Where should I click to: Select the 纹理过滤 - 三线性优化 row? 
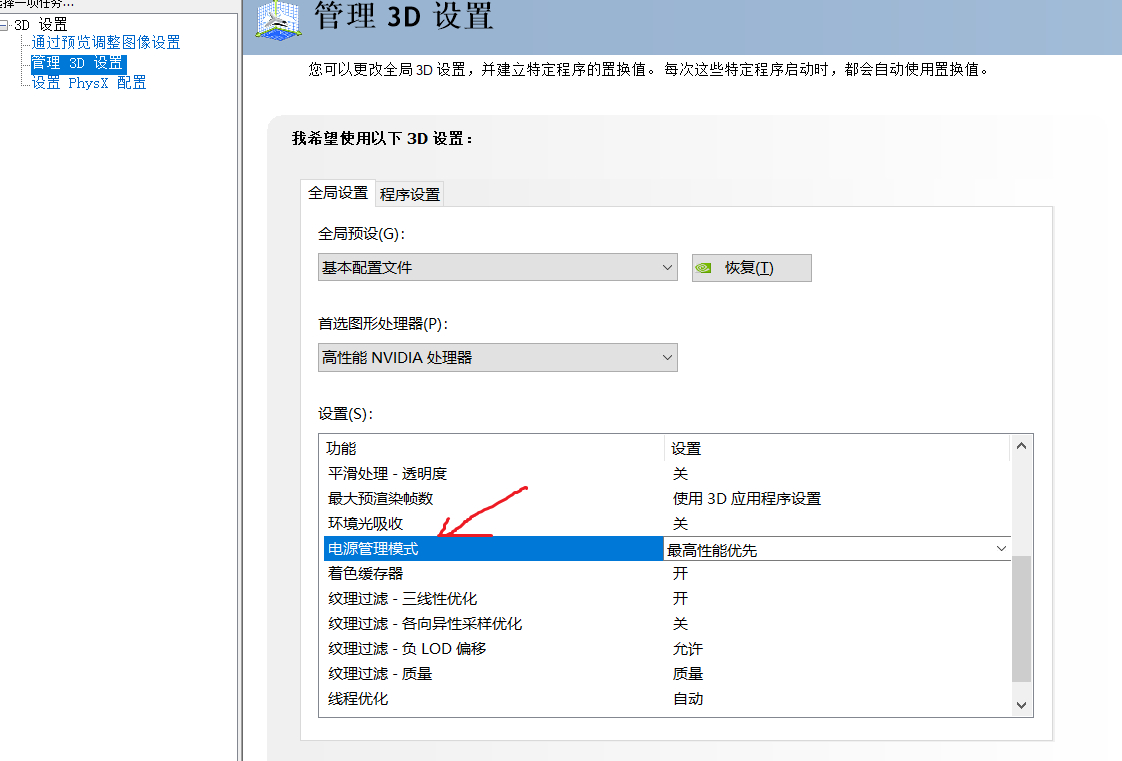point(667,599)
